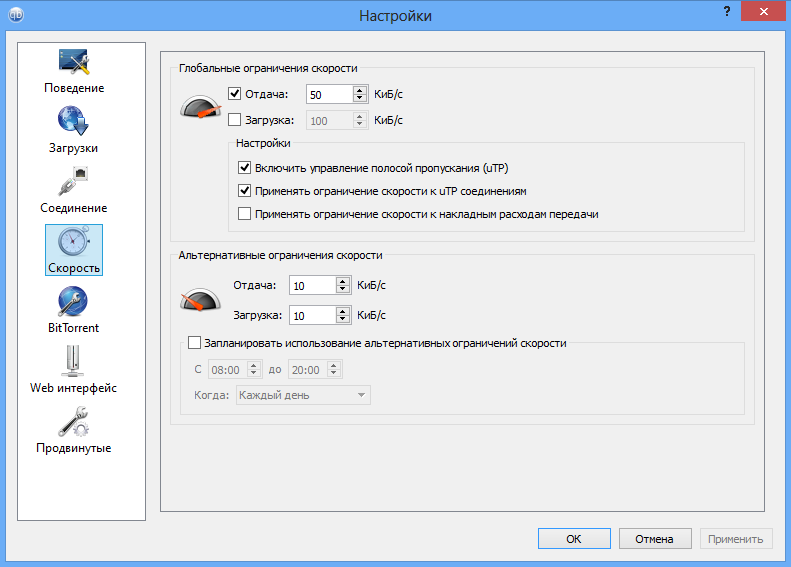
Task: Decrease alternative Отдача with down arrow
Action: click(x=343, y=290)
